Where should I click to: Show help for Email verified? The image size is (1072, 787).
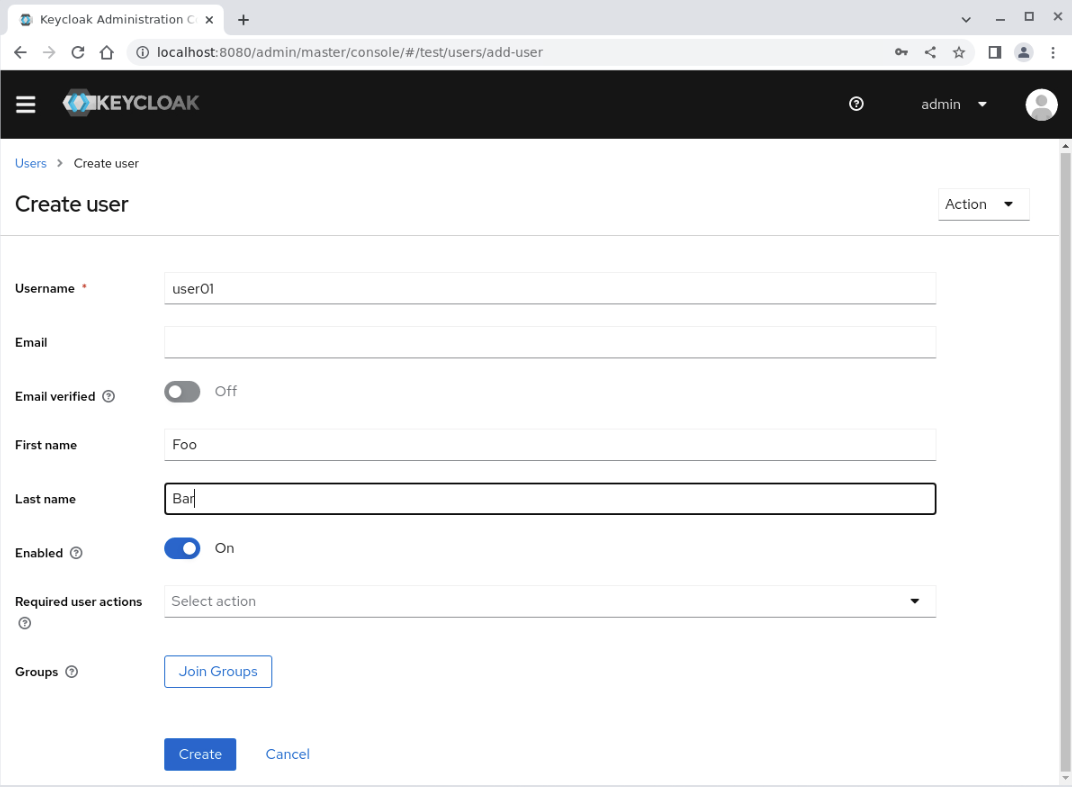pyautogui.click(x=109, y=397)
